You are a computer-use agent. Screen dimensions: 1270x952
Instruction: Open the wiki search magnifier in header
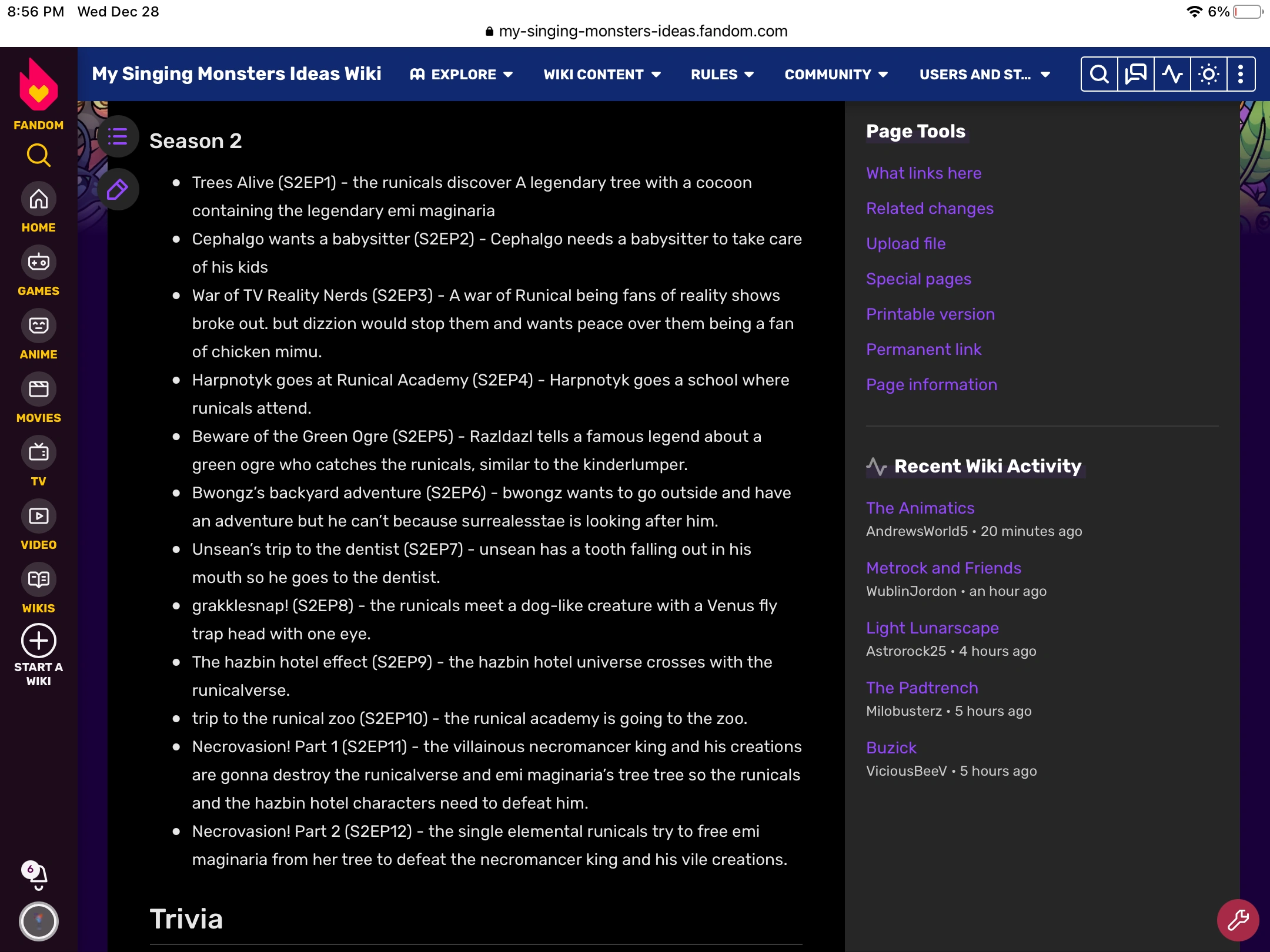pos(1099,74)
